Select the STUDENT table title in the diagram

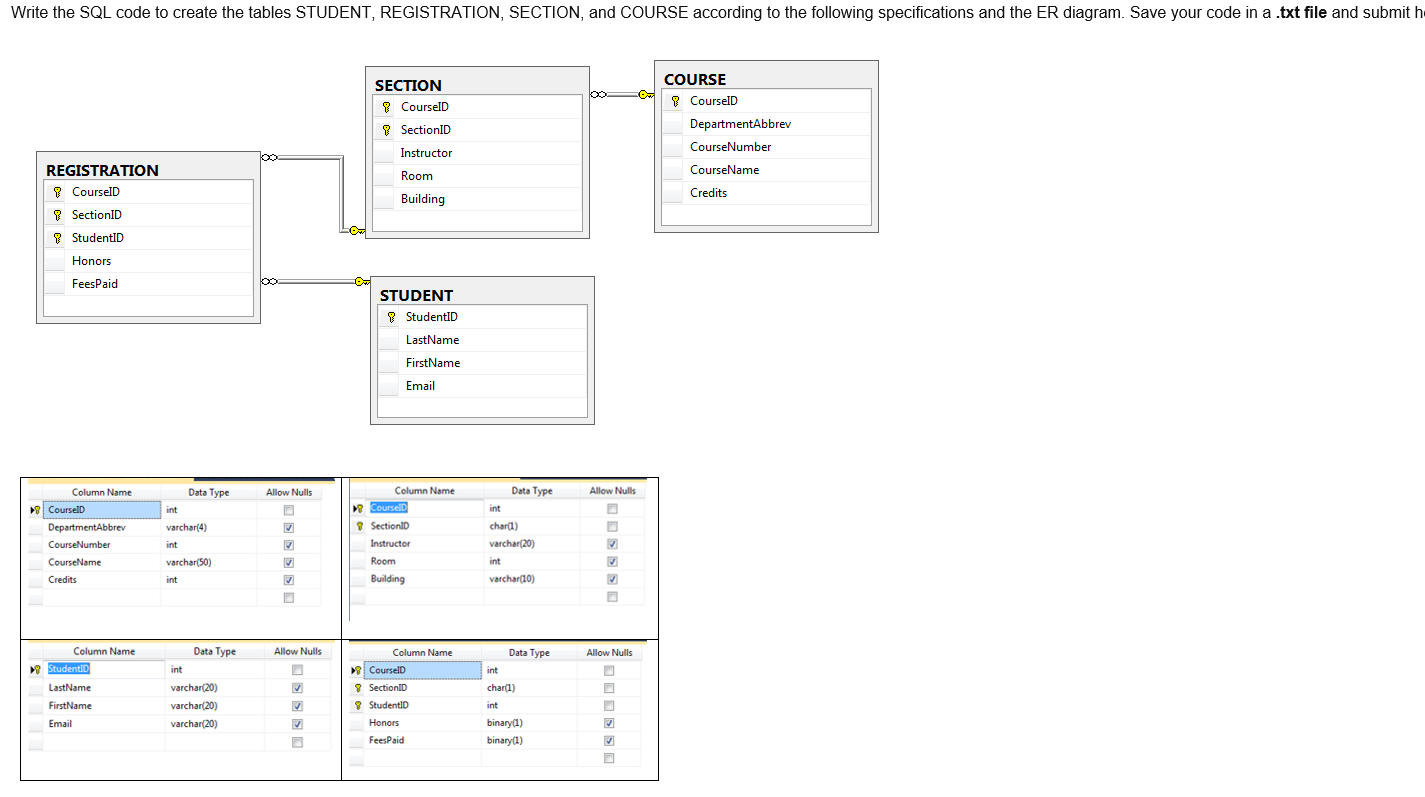pos(416,295)
